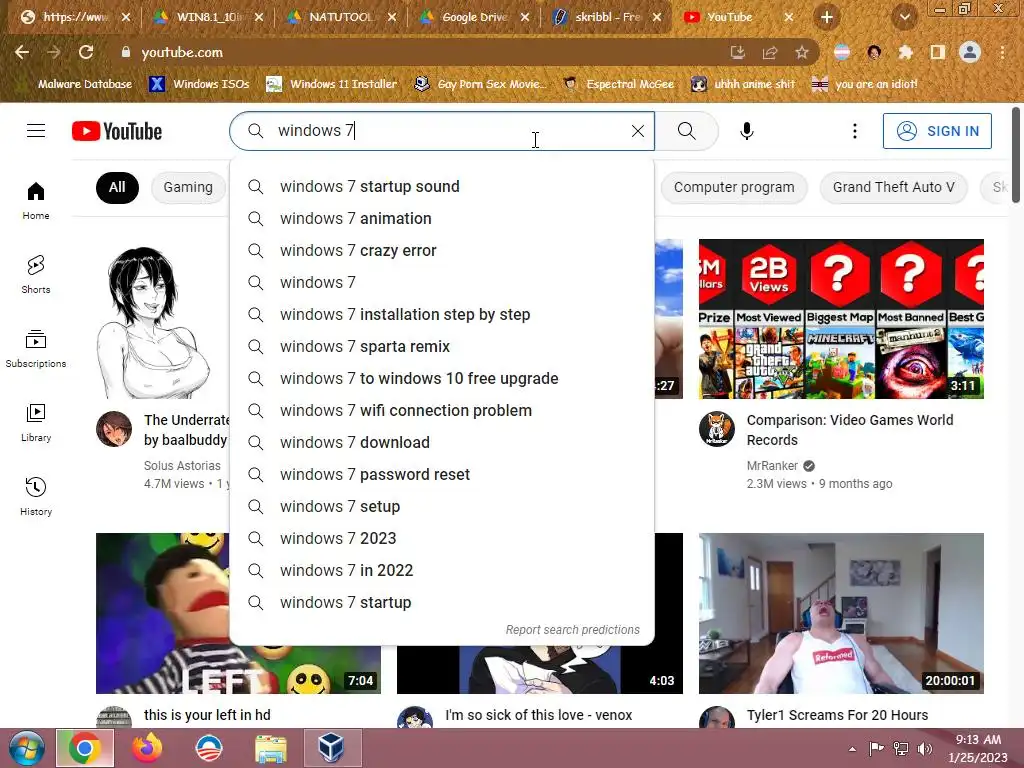Click the install app icon in address bar

pos(738,52)
